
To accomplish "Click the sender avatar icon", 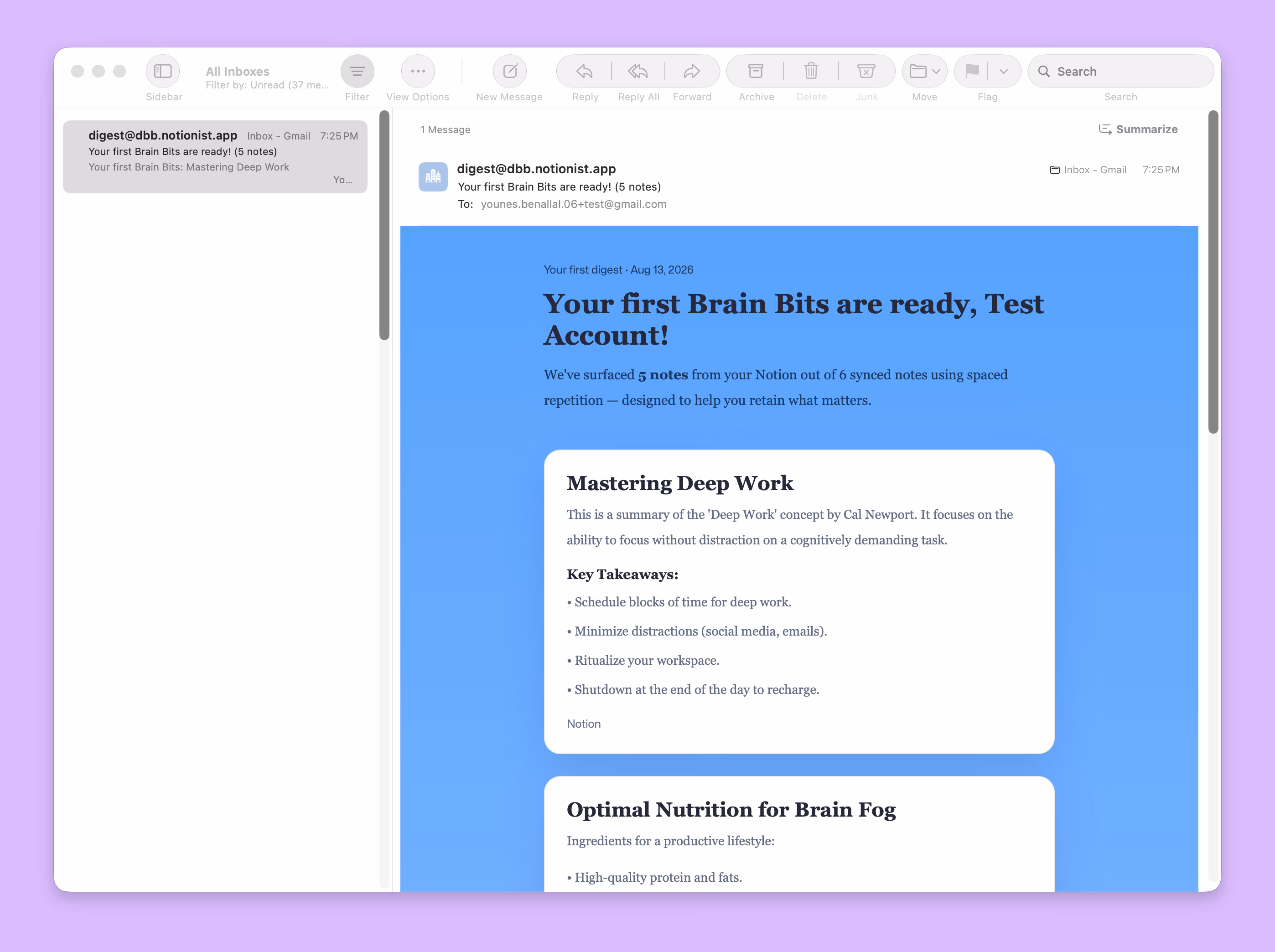I will 433,177.
